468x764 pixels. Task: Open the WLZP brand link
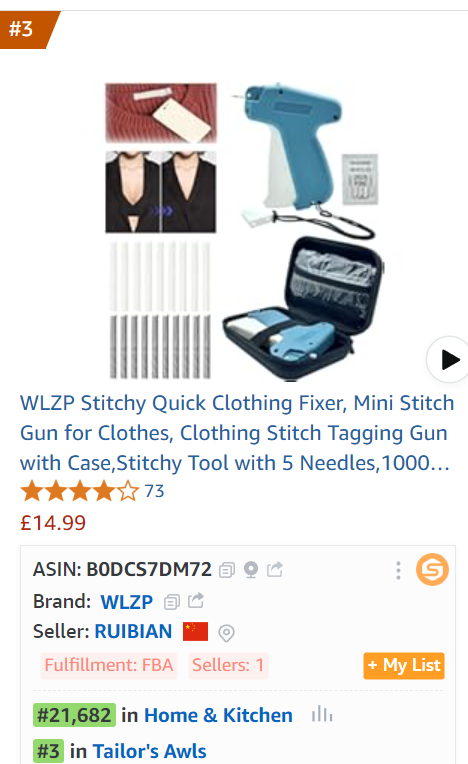[127, 602]
